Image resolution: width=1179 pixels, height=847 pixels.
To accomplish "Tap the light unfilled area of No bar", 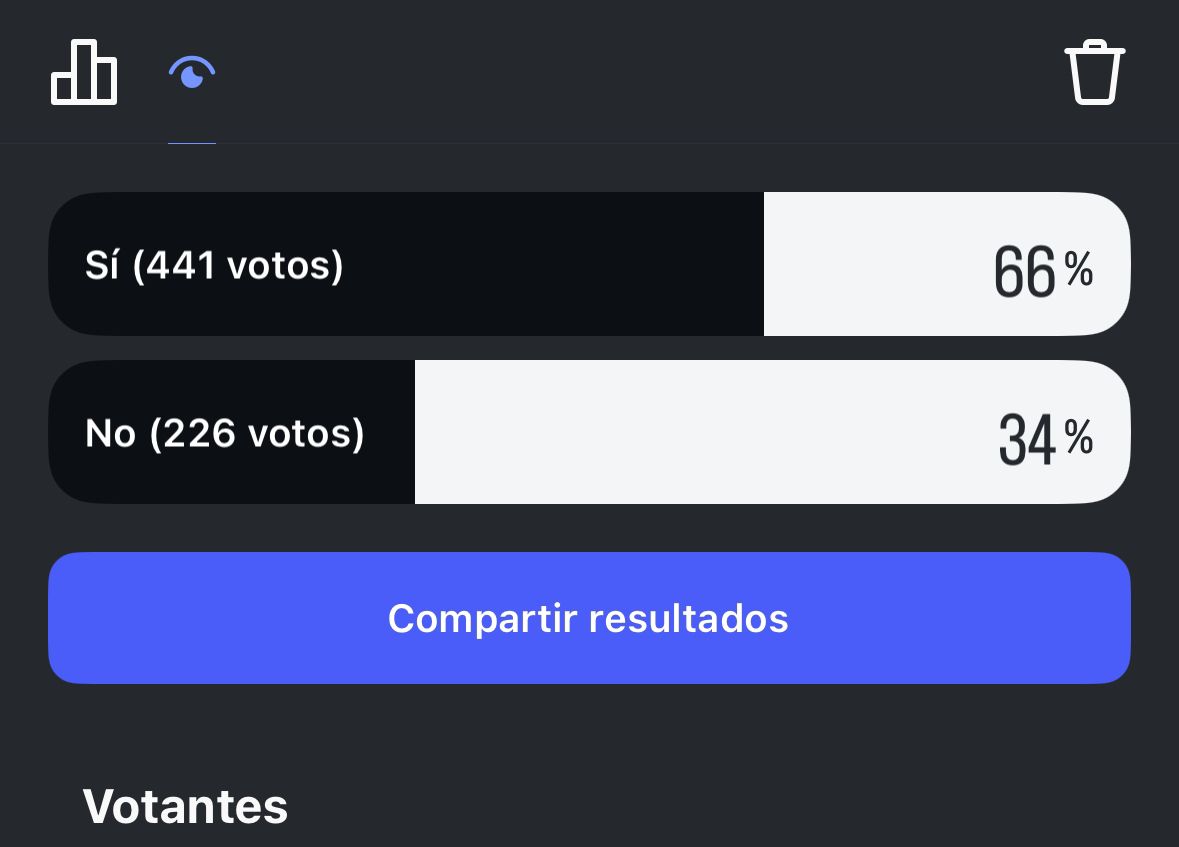I will tap(772, 432).
